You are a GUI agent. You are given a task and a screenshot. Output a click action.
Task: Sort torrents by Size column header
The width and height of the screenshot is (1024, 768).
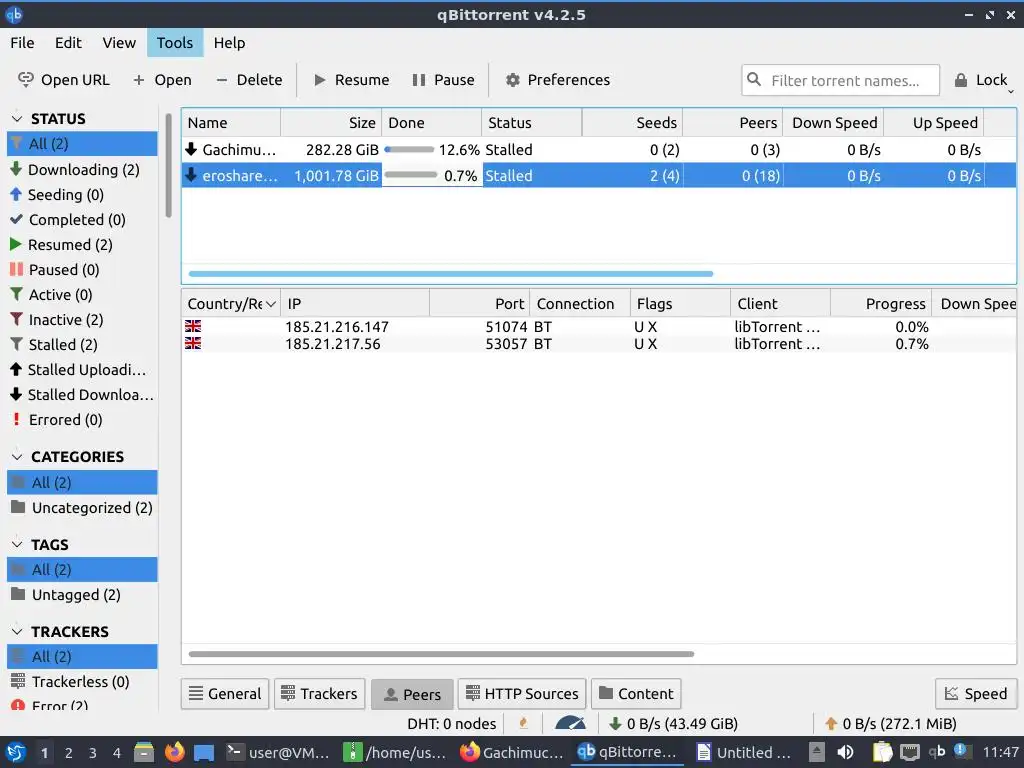click(x=332, y=123)
